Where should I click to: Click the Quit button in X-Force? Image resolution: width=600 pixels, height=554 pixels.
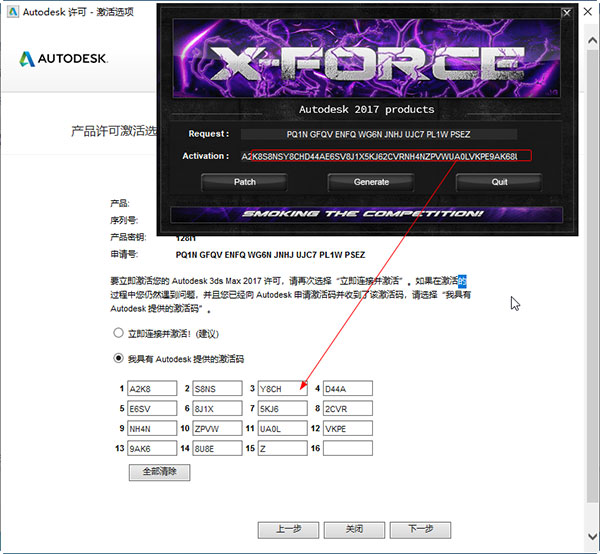(x=499, y=182)
